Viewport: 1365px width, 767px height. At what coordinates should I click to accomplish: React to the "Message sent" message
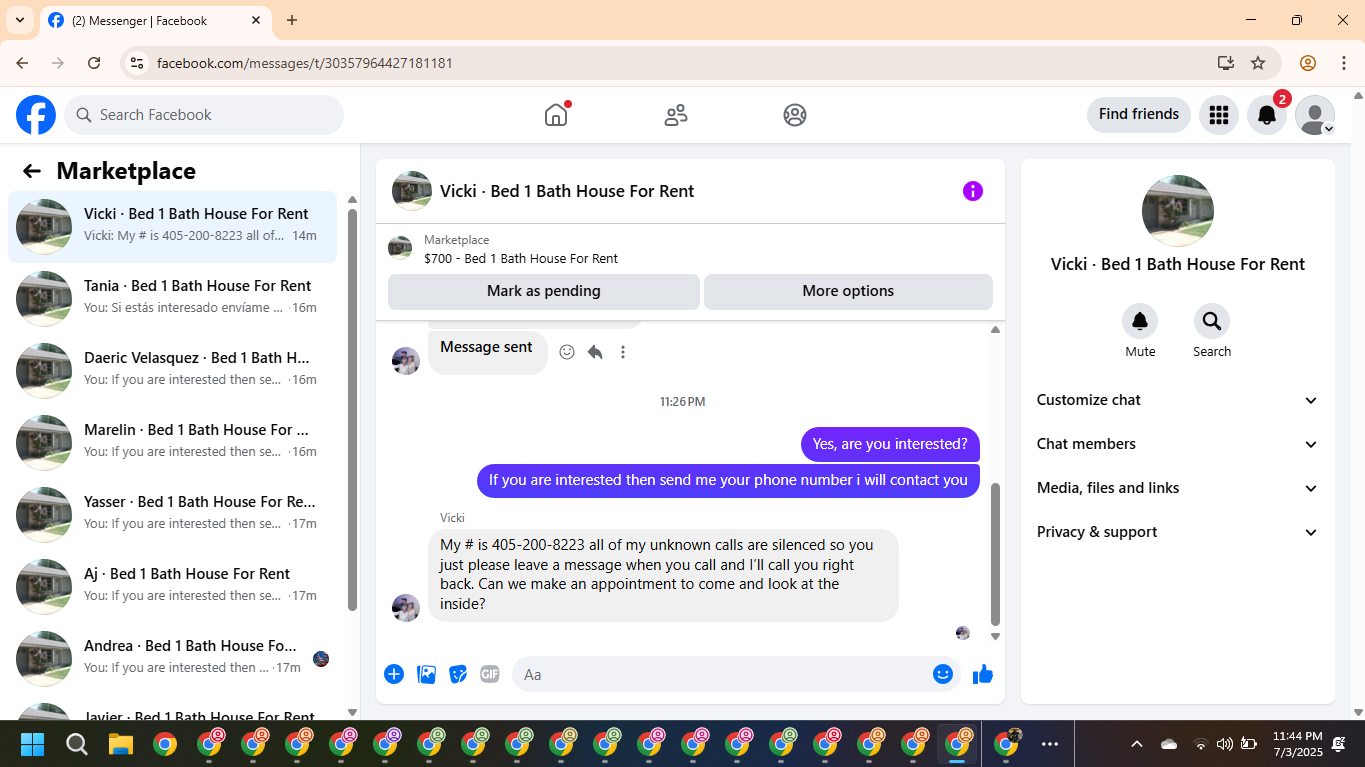(x=567, y=352)
